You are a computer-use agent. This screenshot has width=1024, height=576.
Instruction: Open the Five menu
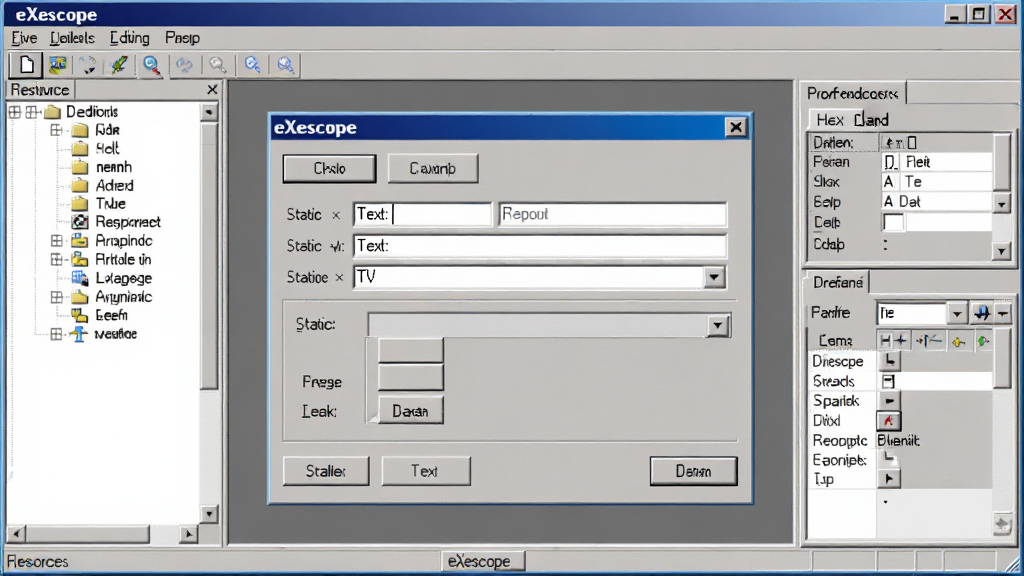pos(24,38)
